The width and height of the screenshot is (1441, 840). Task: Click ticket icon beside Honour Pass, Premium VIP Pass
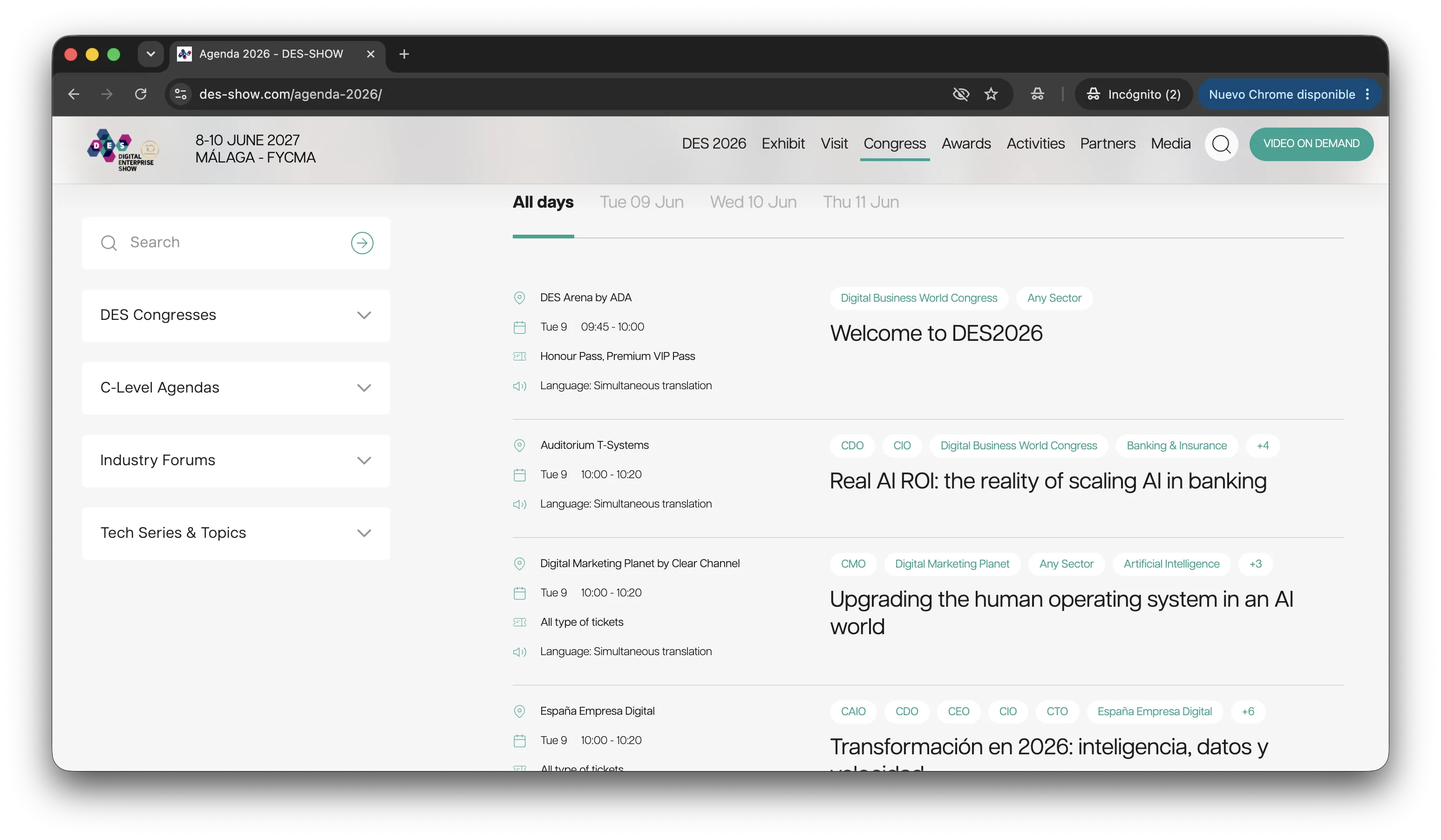[x=519, y=357]
